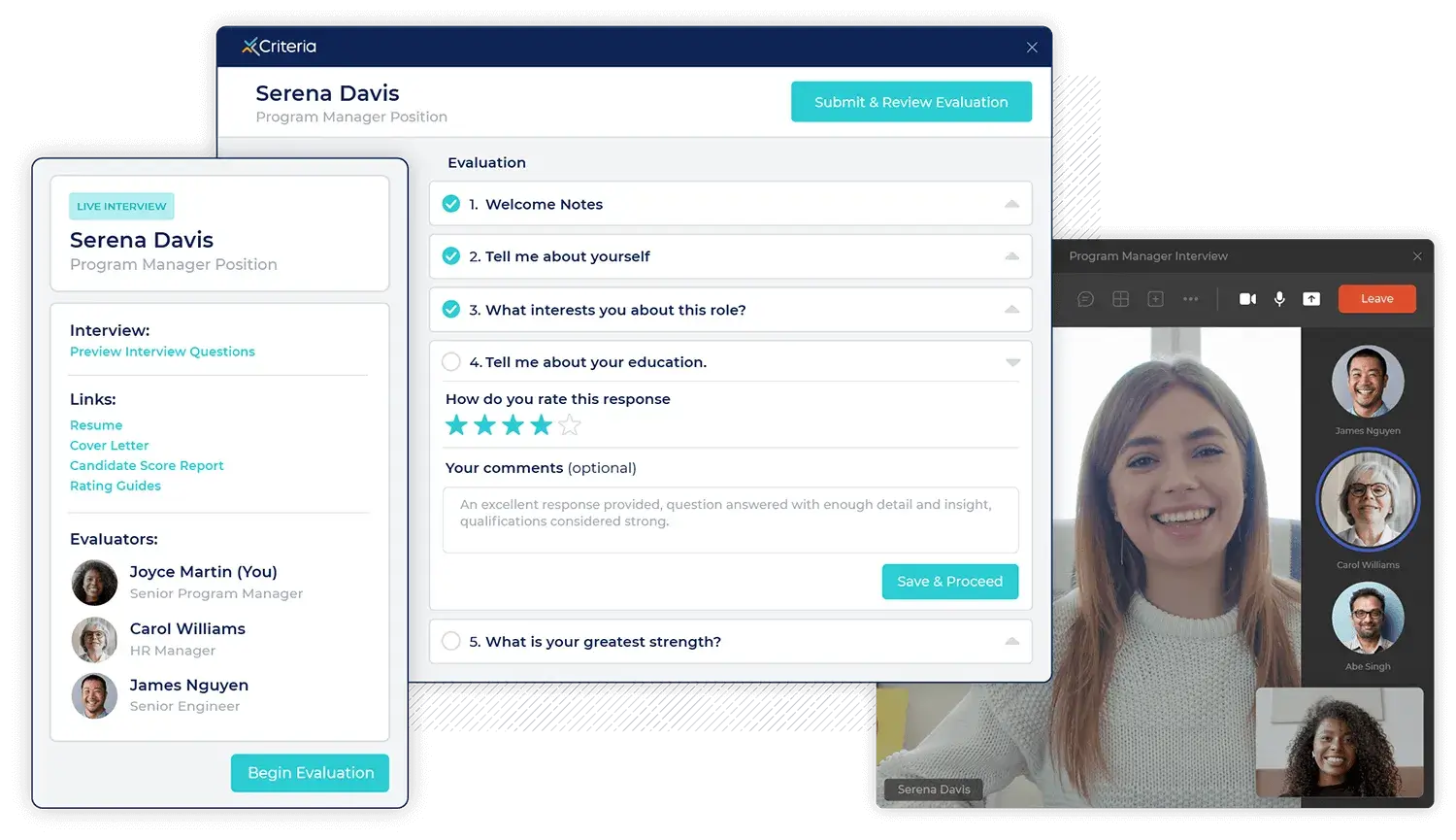This screenshot has width=1456, height=840.
Task: Click the share screen icon
Action: (1311, 299)
